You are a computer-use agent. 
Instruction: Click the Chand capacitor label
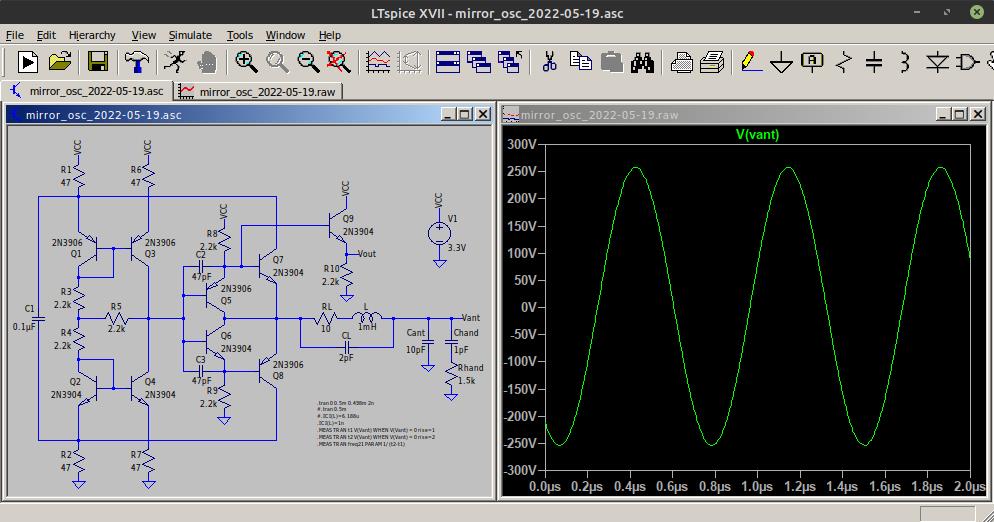pos(466,332)
